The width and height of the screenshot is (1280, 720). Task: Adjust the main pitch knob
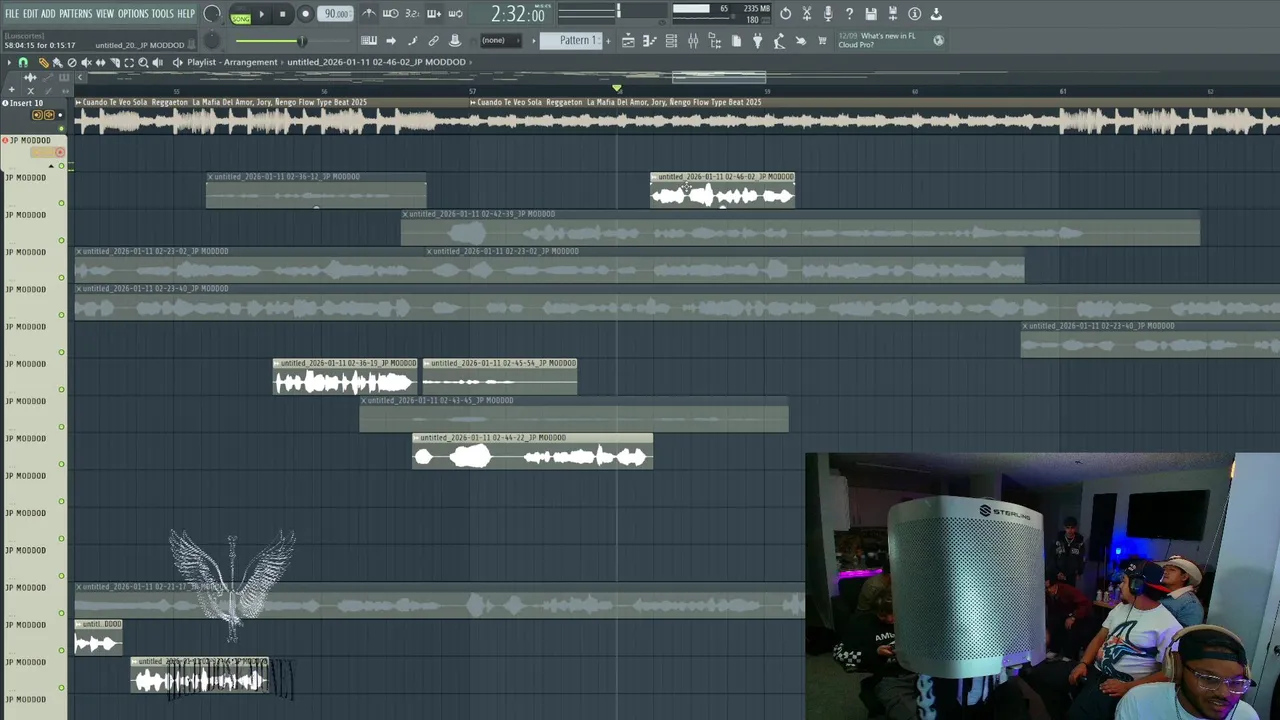pyautogui.click(x=211, y=41)
